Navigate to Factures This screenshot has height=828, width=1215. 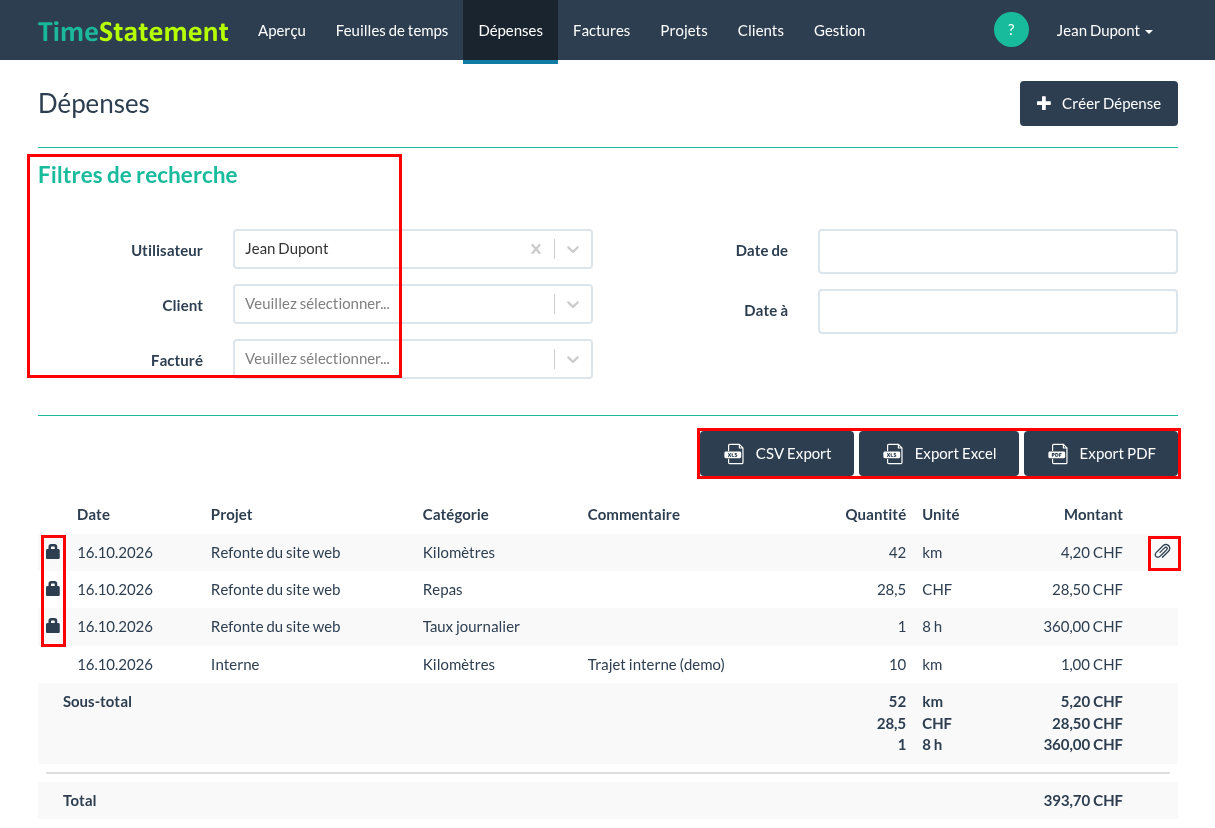[602, 30]
